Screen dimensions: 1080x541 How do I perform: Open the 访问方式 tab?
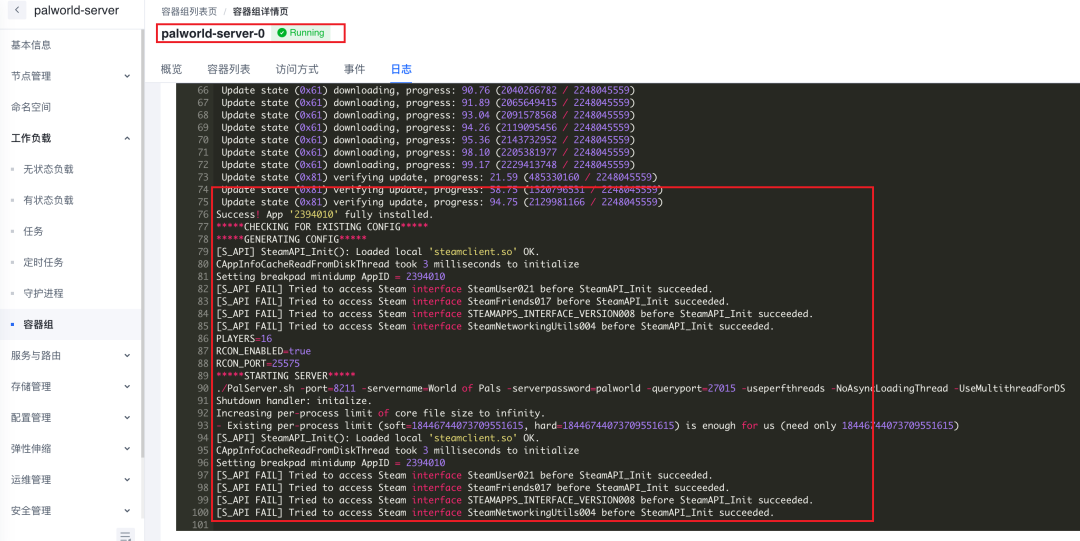tap(297, 69)
